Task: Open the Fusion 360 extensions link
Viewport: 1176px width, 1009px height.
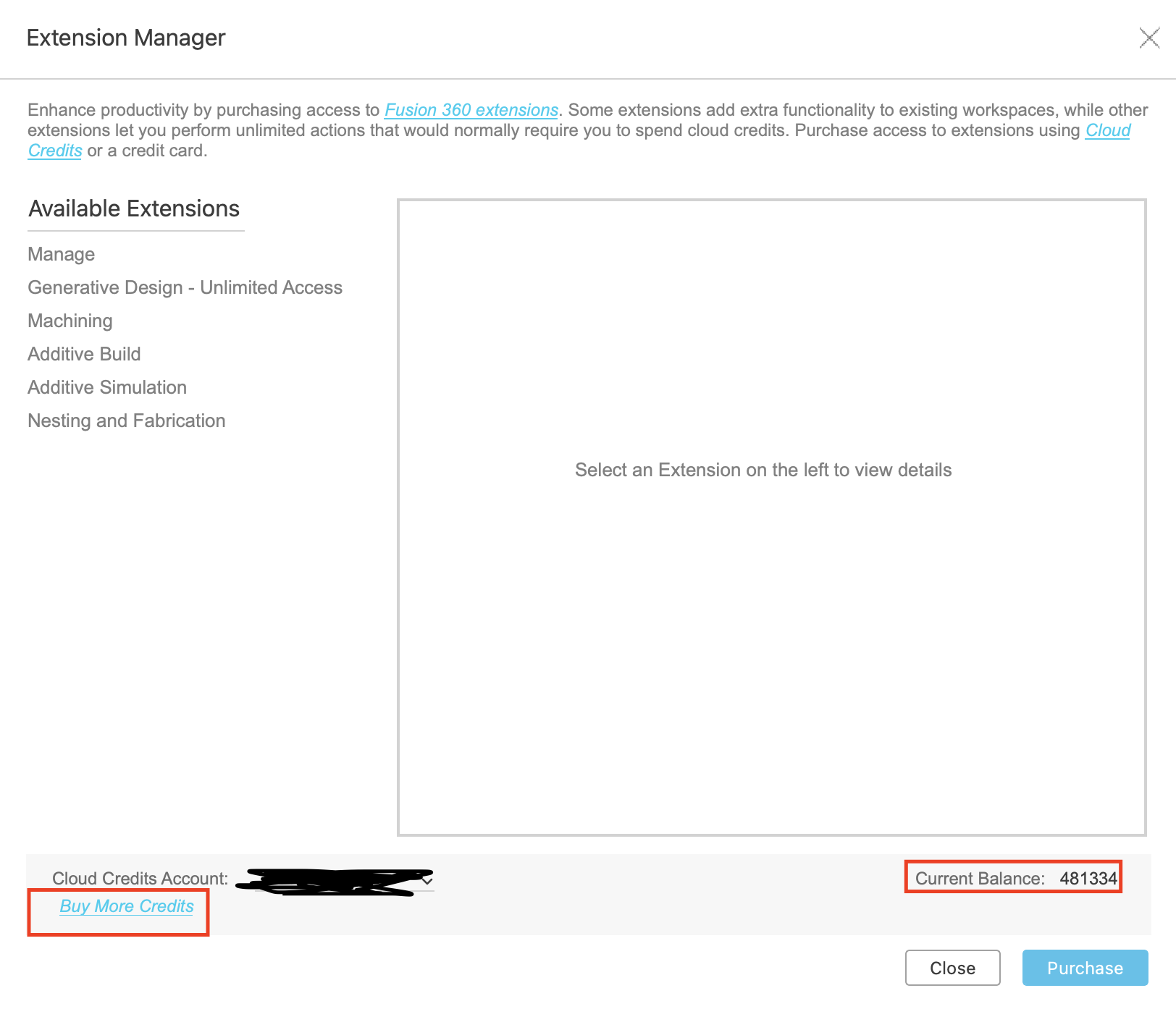Action: 471,110
